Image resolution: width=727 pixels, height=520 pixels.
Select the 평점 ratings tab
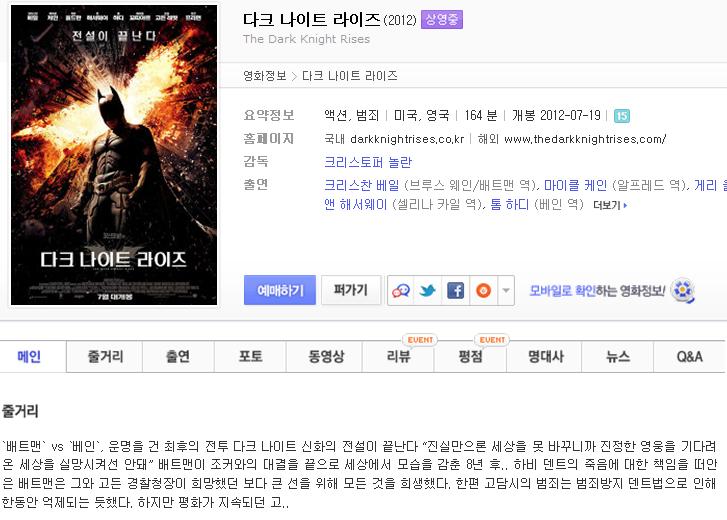tap(471, 356)
